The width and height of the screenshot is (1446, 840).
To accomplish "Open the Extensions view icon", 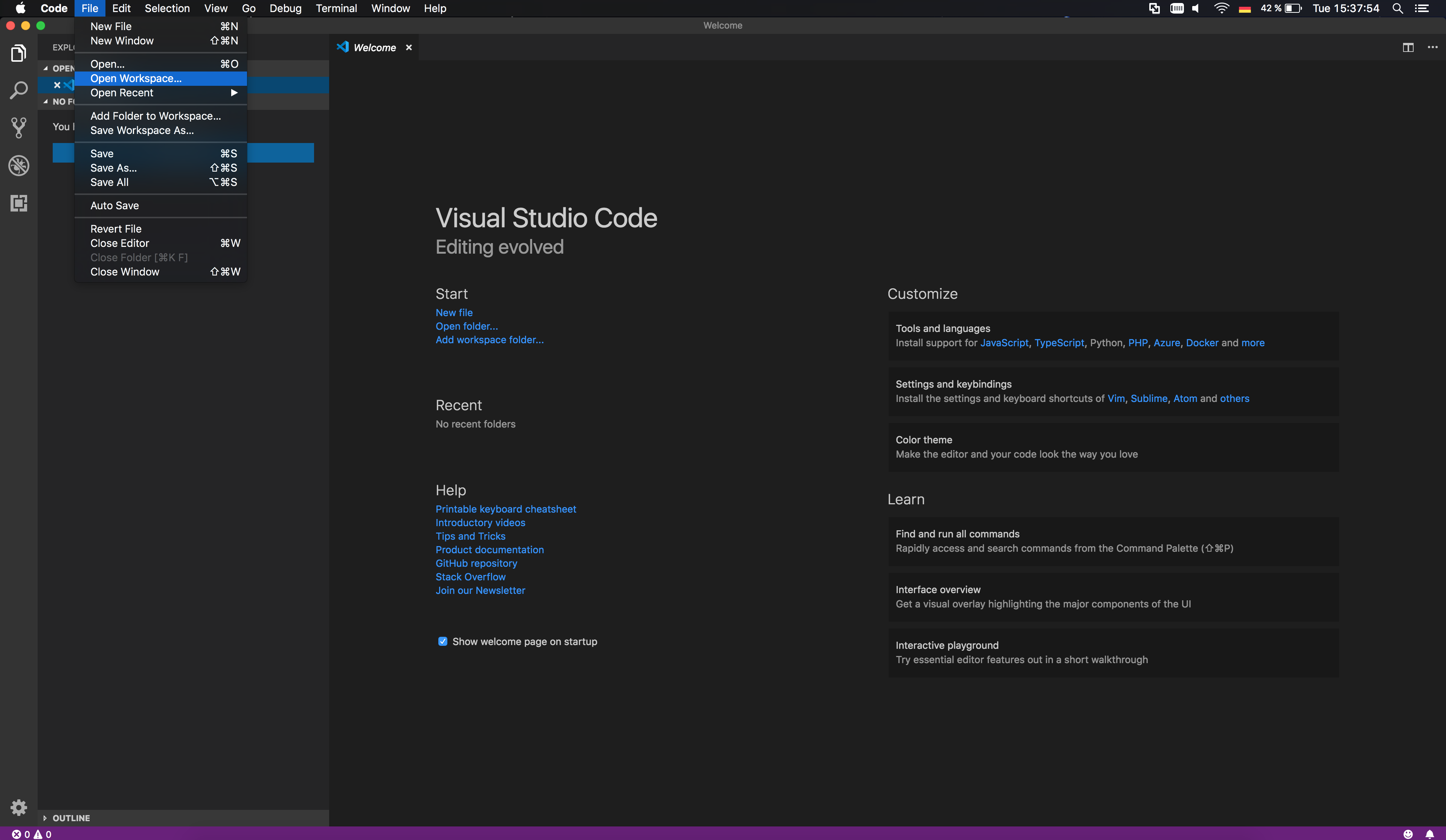I will click(x=18, y=203).
